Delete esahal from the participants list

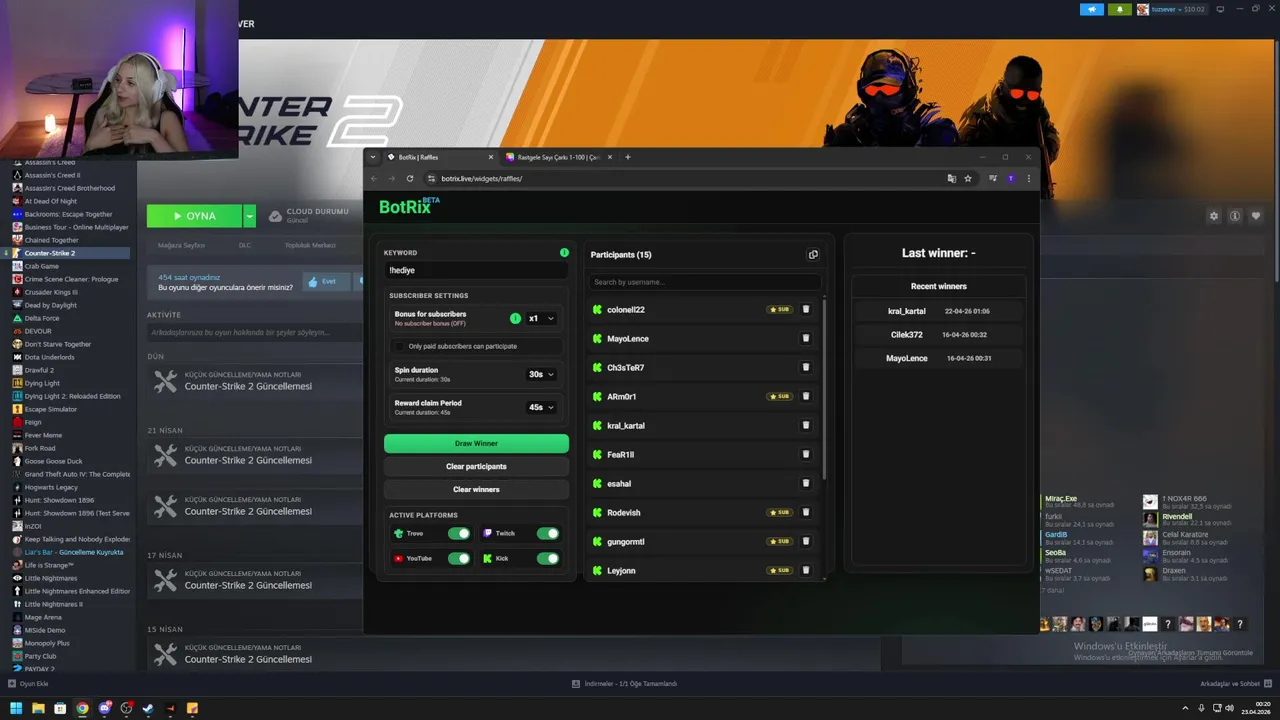(806, 484)
